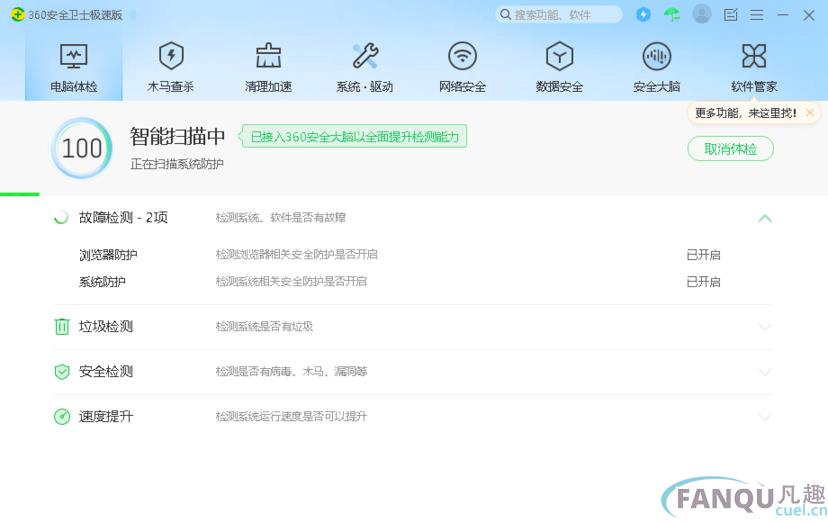Click the green scan progress bar
The width and height of the screenshot is (828, 522).
pyautogui.click(x=20, y=194)
